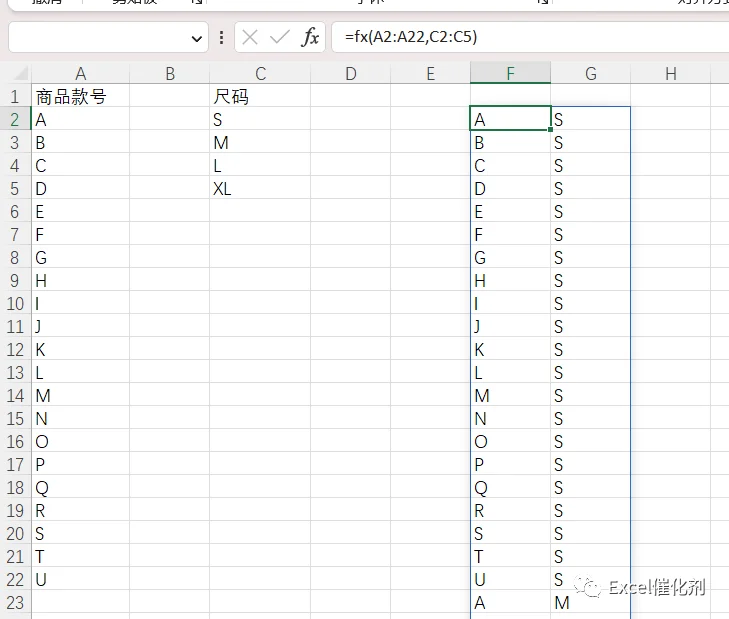Click cell F9 containing H
Screen dimensions: 729x619
coord(510,280)
